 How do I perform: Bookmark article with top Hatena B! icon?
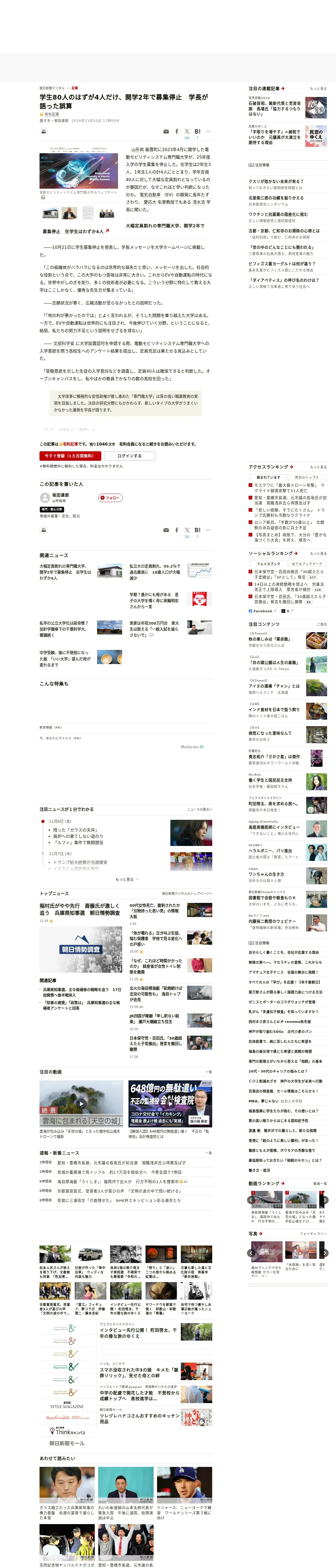click(197, 131)
